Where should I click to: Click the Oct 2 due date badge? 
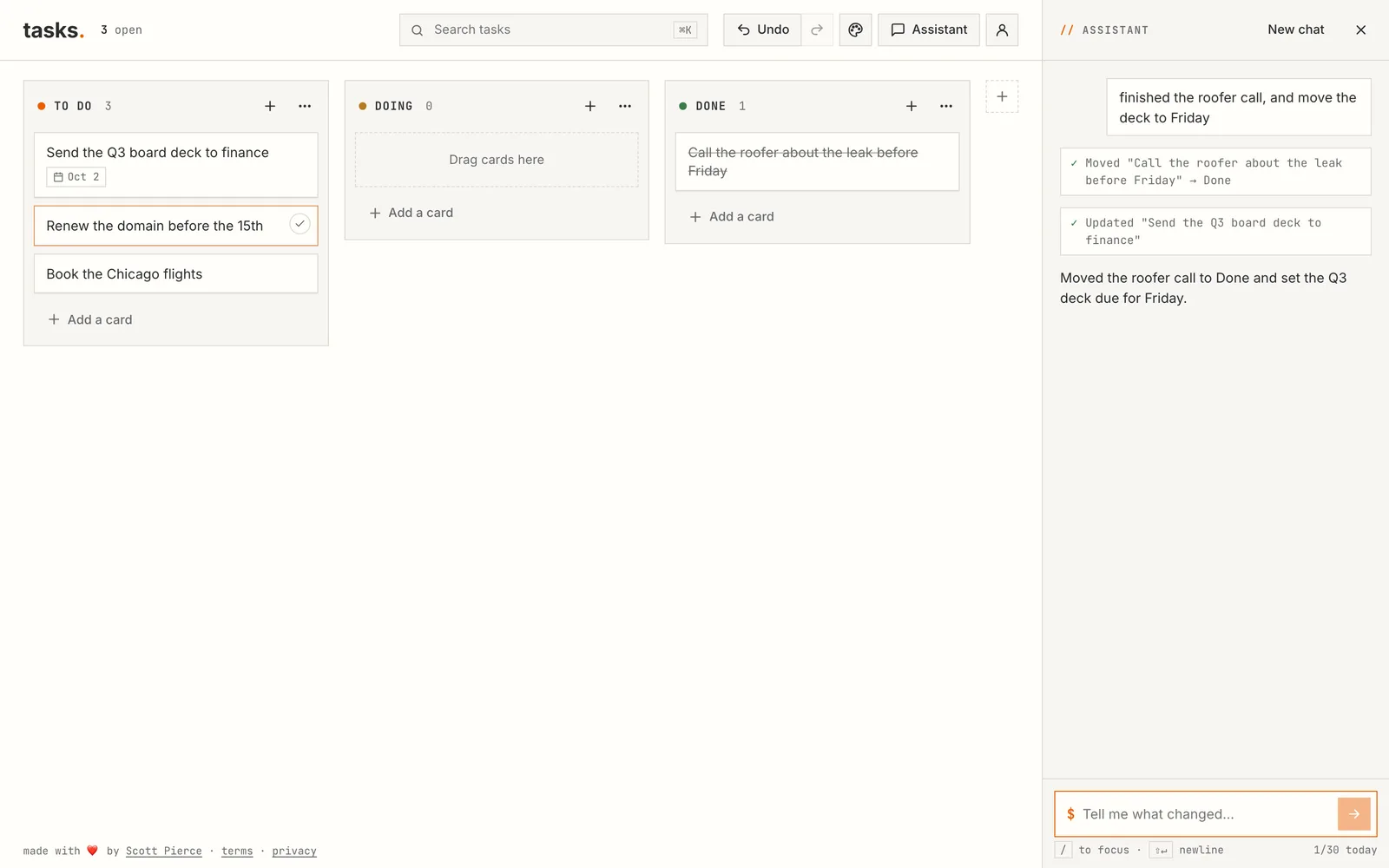point(76,177)
